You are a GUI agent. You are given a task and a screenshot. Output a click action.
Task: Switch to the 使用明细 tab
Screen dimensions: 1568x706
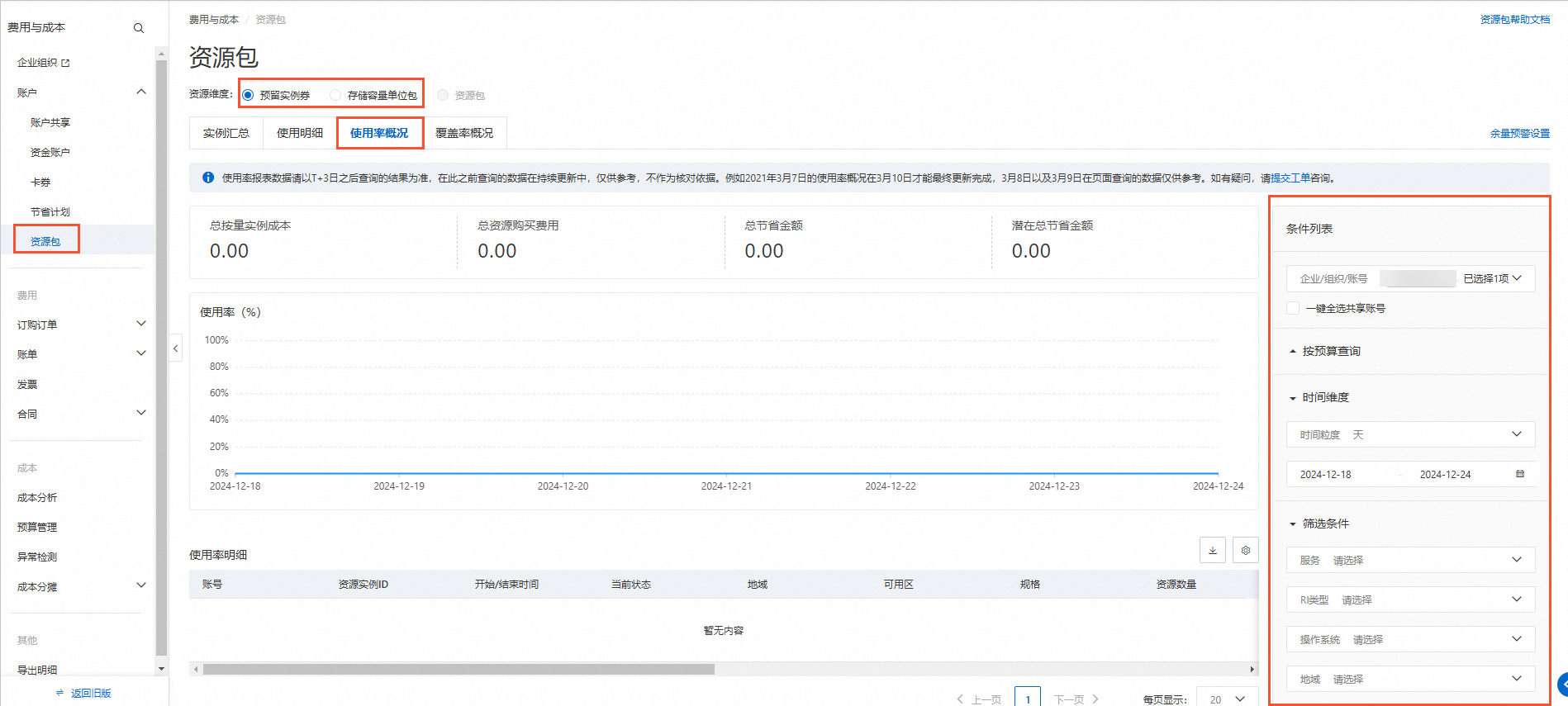(300, 133)
